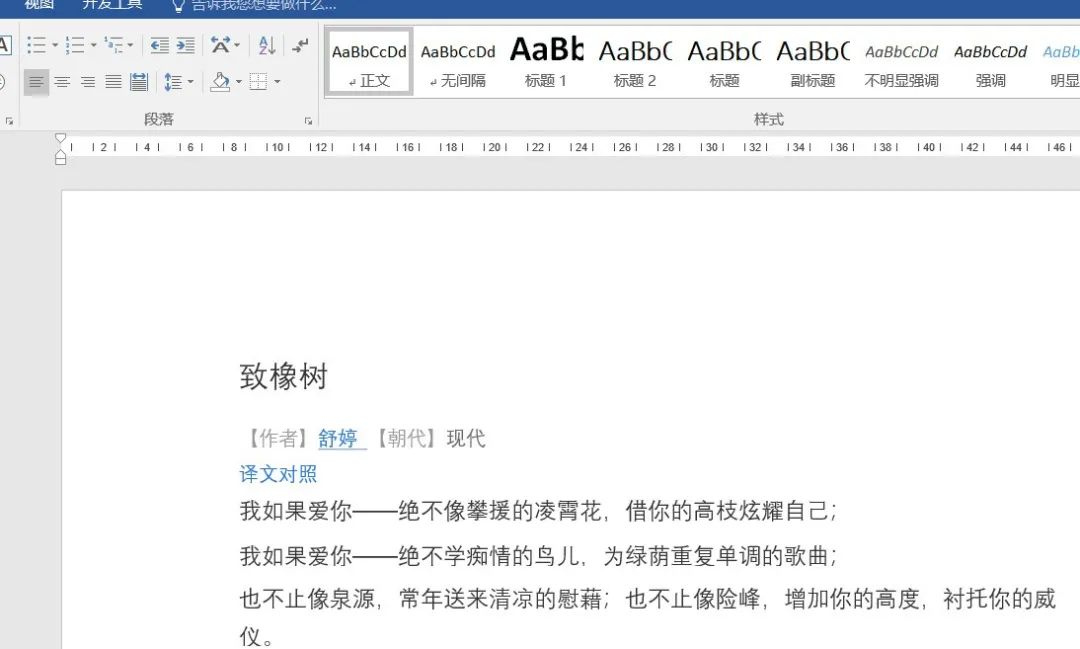This screenshot has width=1080, height=649.
Task: Open the 视图 ribbon tab
Action: (39, 5)
